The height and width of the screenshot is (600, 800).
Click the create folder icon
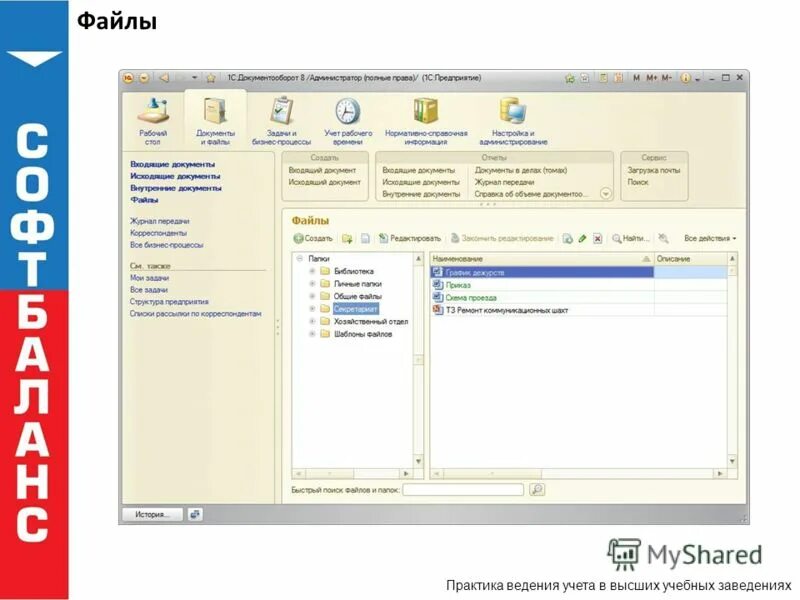347,238
